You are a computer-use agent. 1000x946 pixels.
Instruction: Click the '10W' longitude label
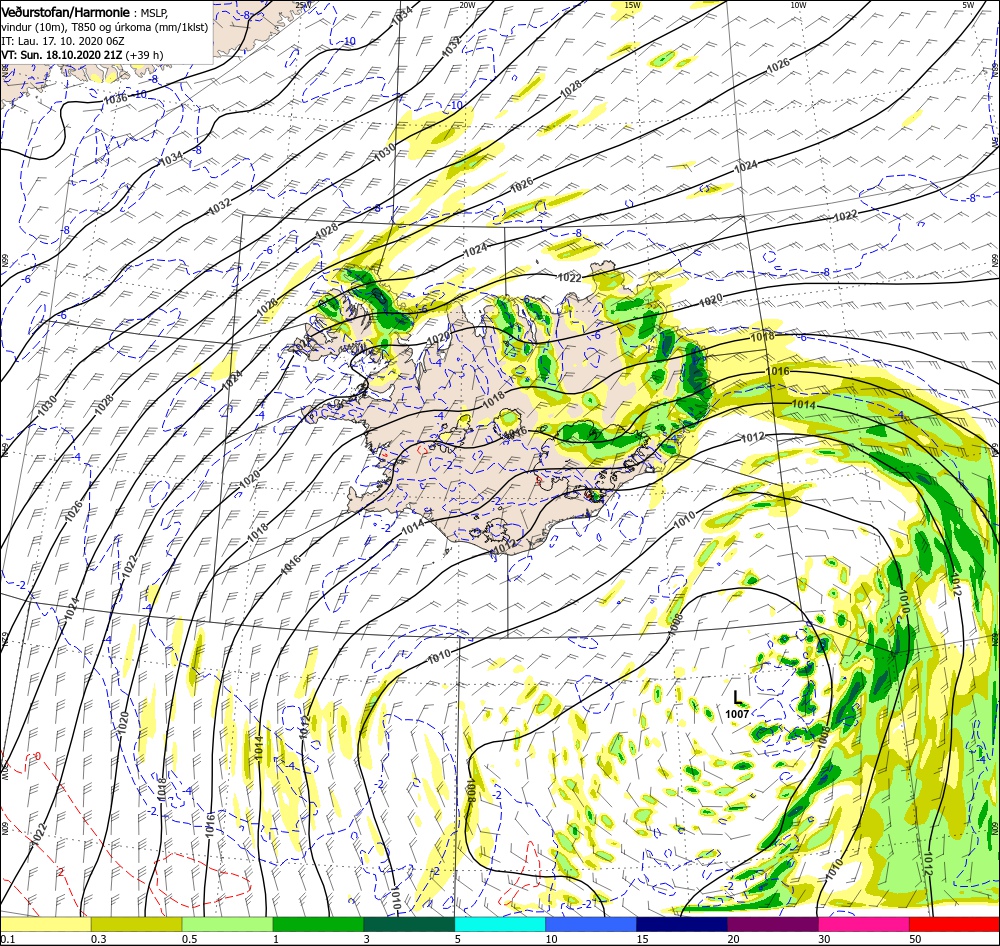[x=798, y=5]
